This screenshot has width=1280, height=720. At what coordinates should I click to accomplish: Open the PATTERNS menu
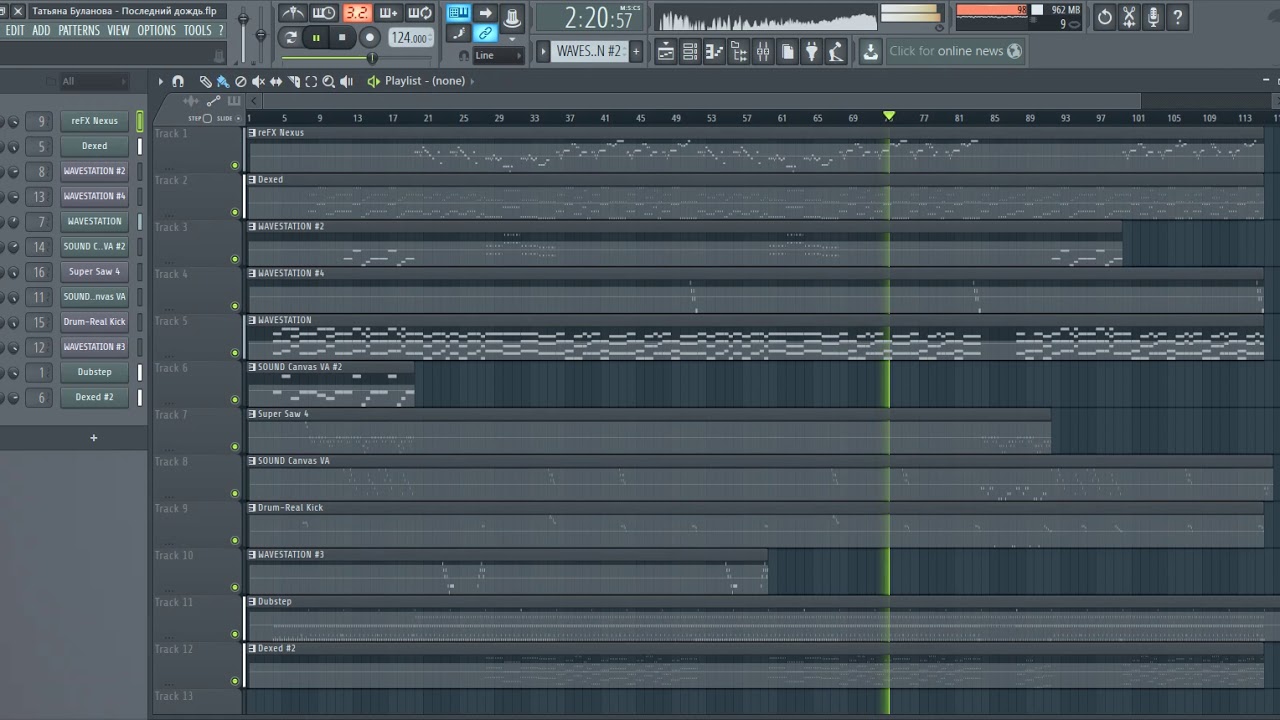(79, 31)
